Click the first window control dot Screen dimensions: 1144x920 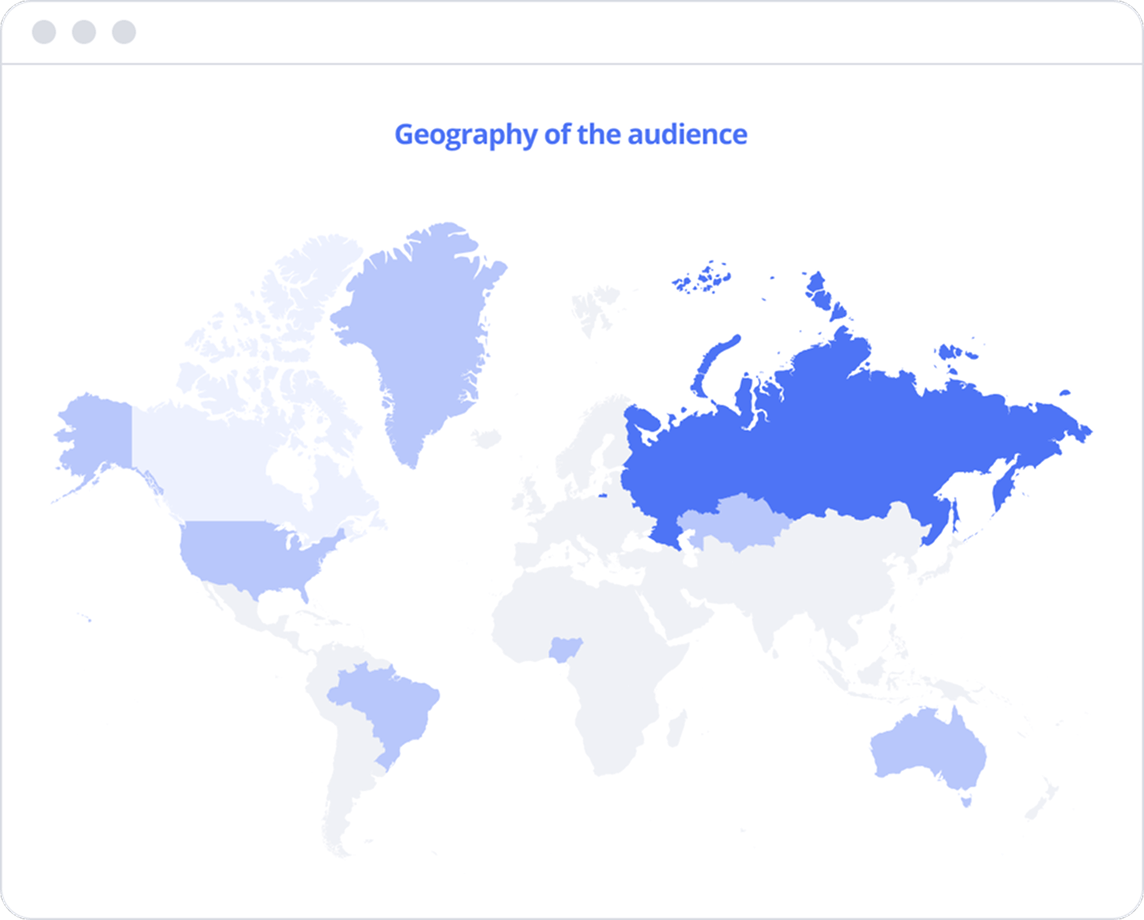coord(44,32)
